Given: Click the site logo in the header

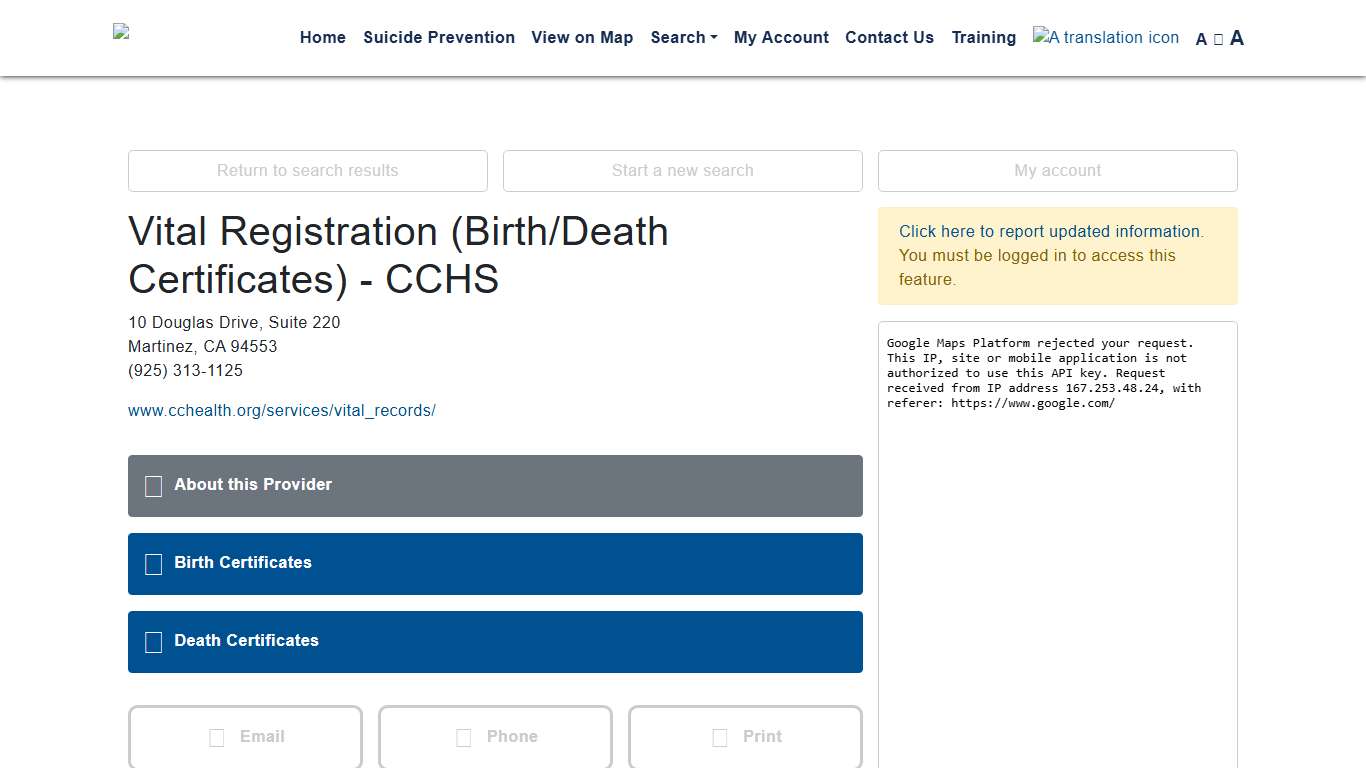Looking at the screenshot, I should 121,32.
